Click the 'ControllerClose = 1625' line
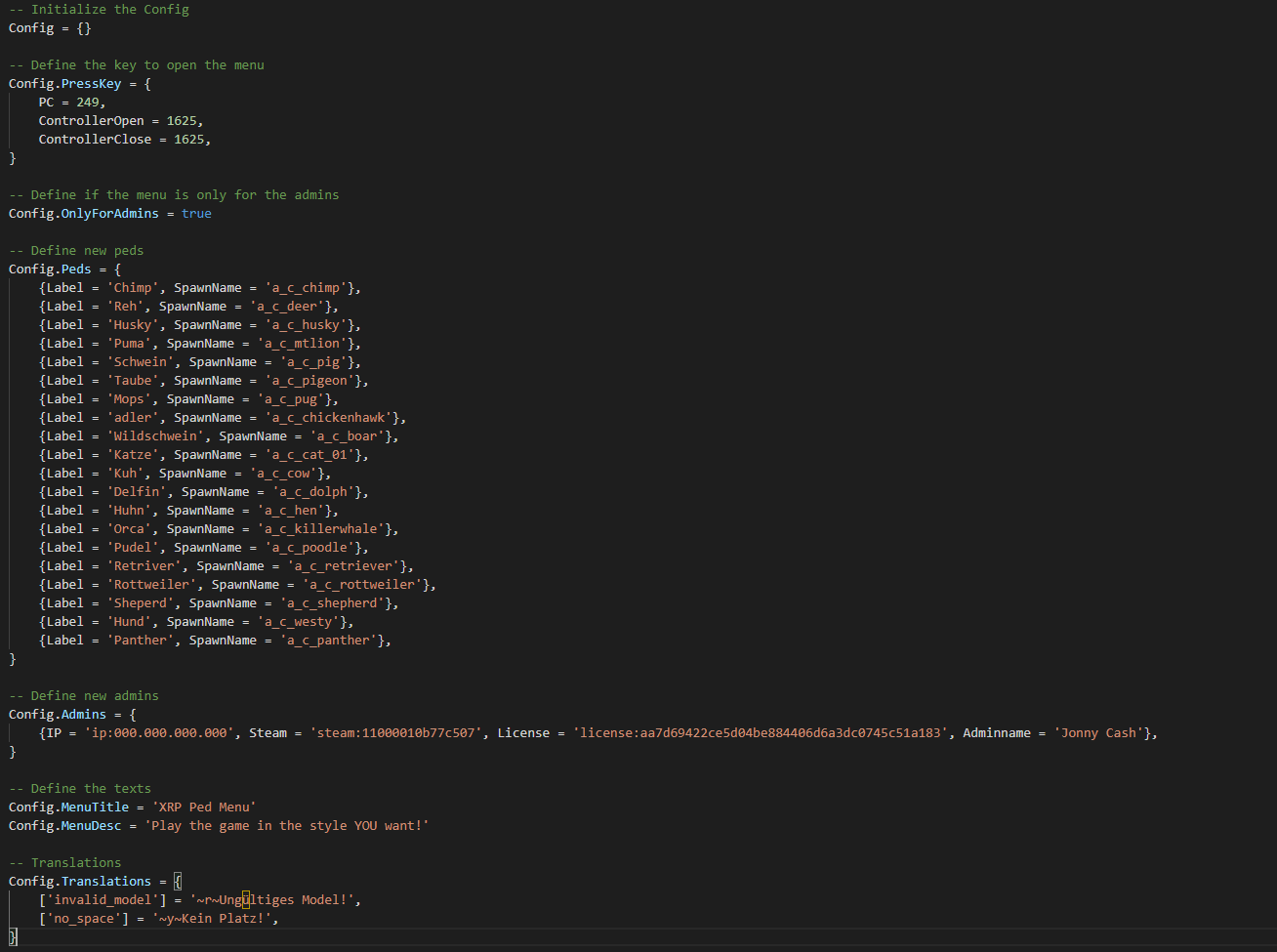 point(125,139)
